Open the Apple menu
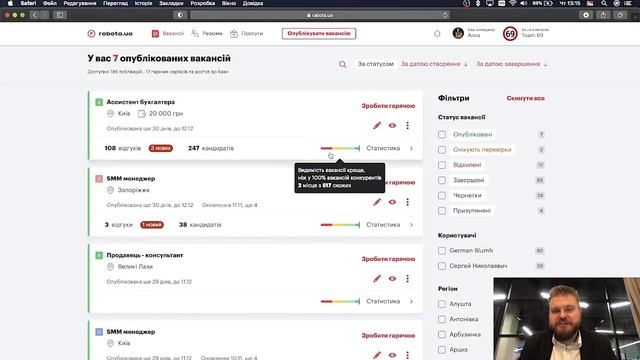This screenshot has width=640, height=360. tap(10, 3)
